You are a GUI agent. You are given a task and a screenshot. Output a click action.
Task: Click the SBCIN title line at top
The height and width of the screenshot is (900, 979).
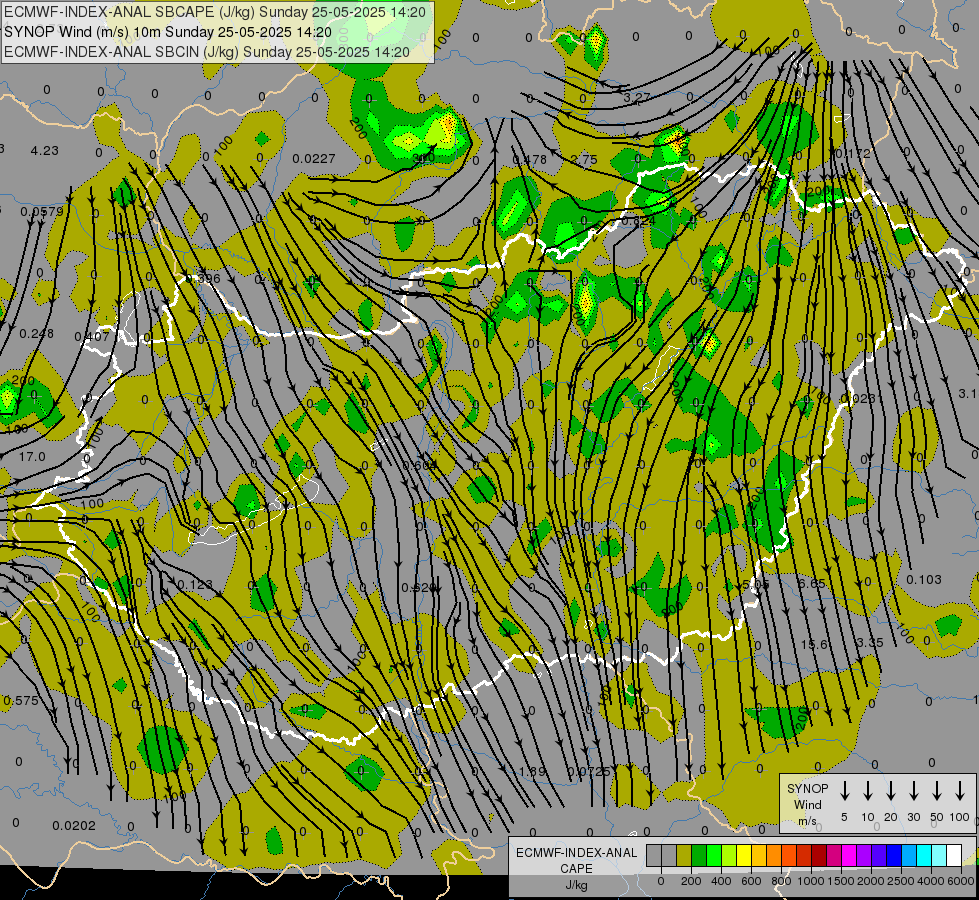point(207,52)
